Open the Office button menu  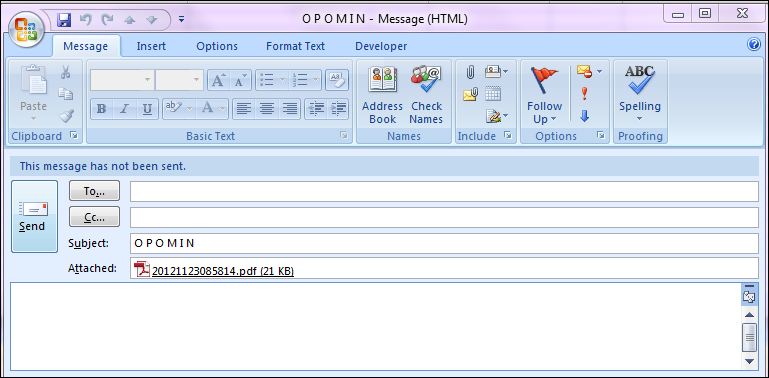(x=26, y=30)
